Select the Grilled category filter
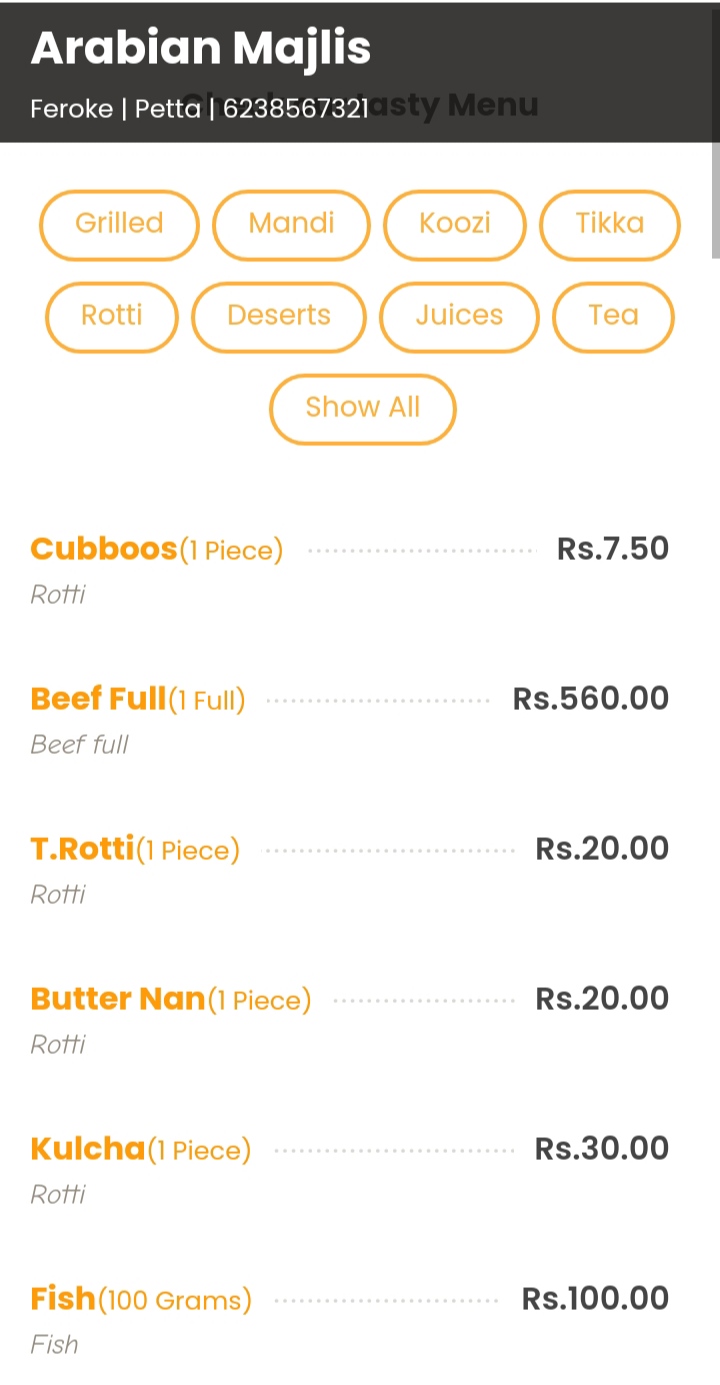720x1385 pixels. (119, 224)
